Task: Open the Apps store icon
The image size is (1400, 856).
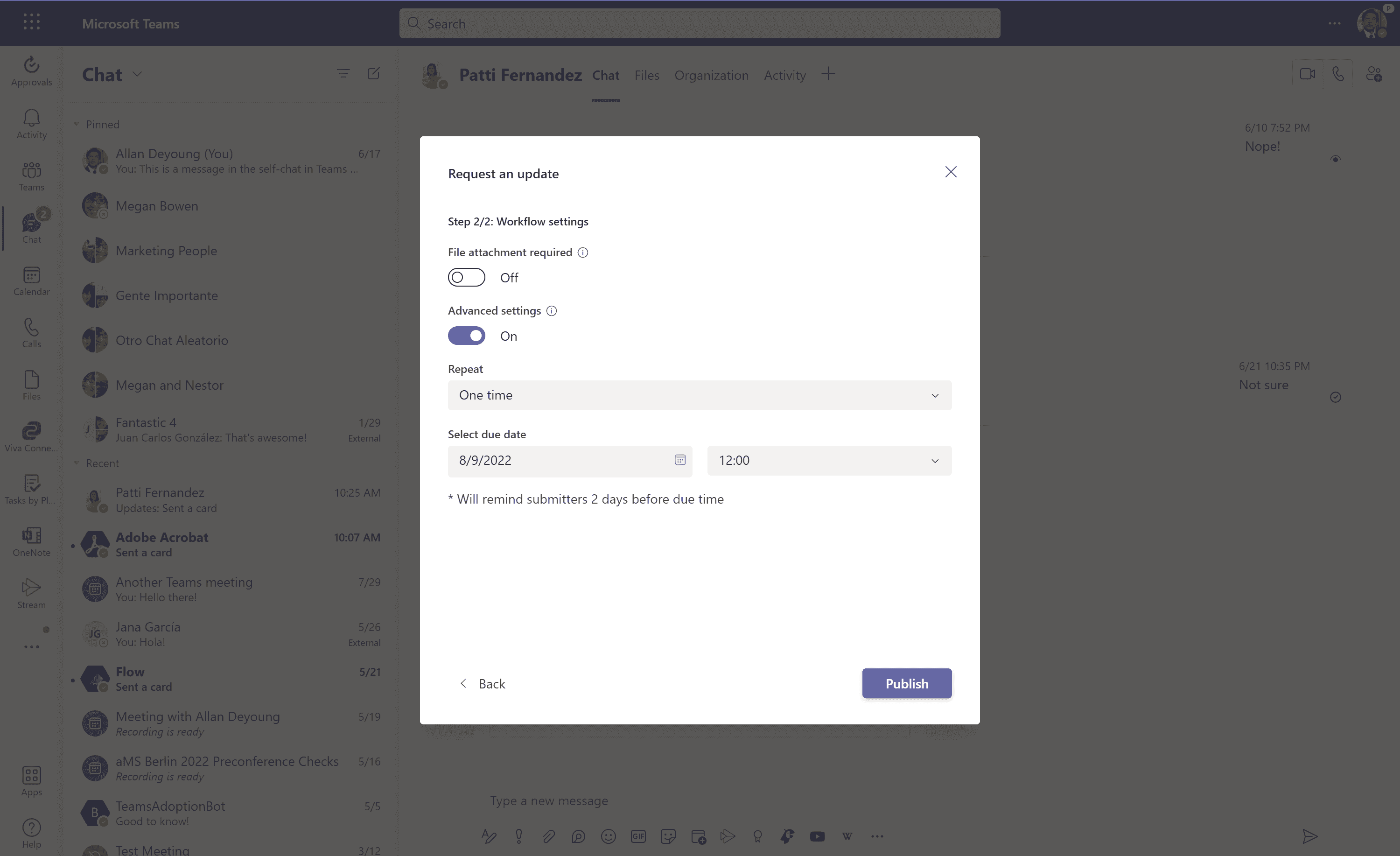Action: [x=31, y=781]
